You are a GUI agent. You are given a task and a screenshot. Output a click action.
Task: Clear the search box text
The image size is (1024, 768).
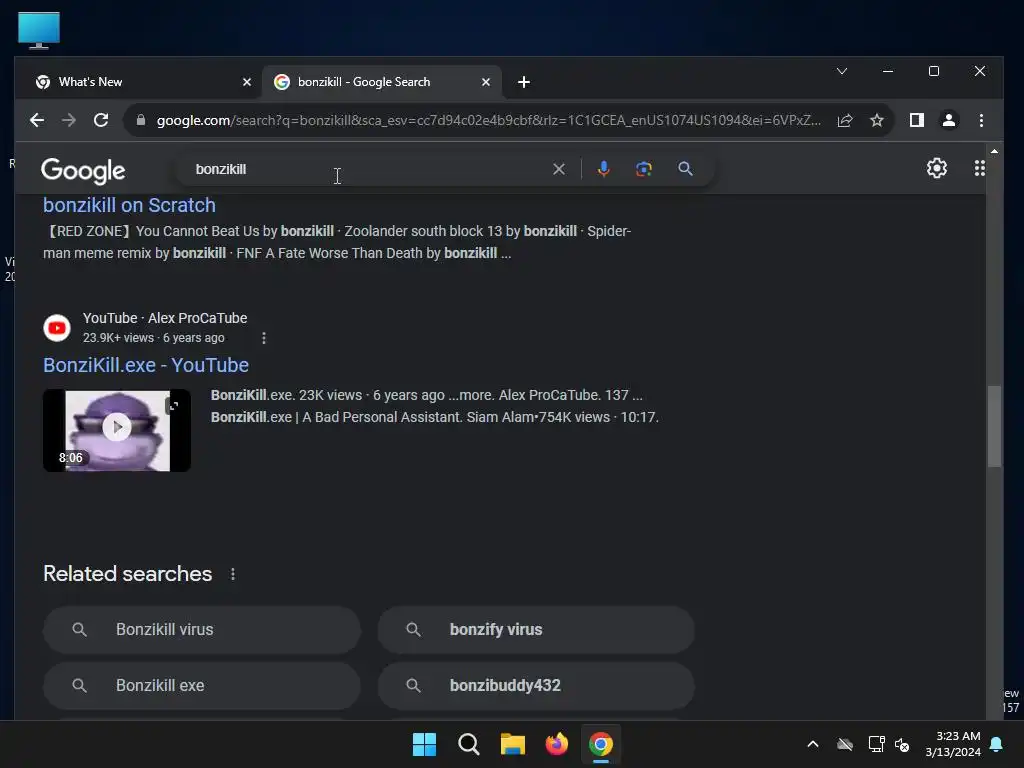pos(559,169)
